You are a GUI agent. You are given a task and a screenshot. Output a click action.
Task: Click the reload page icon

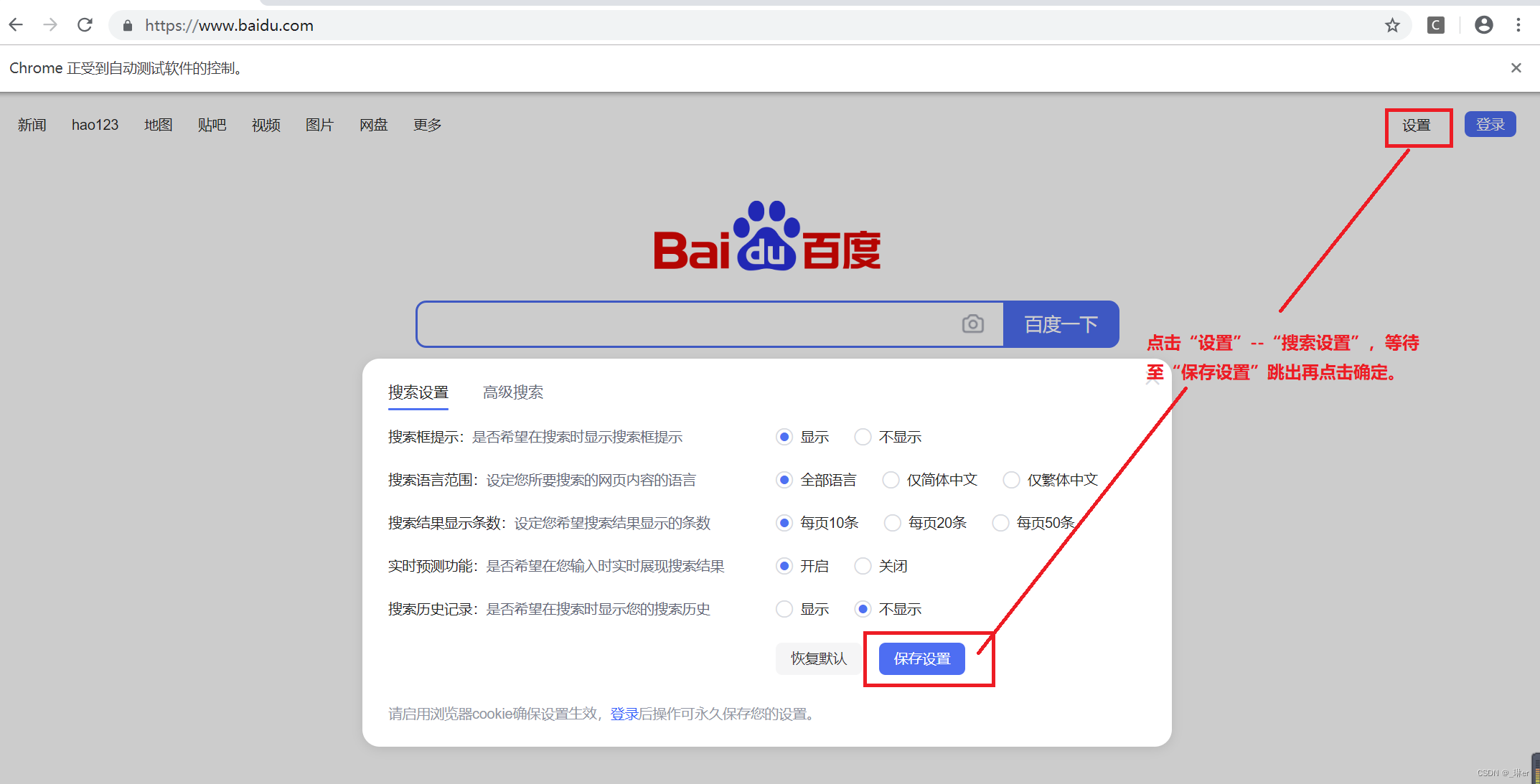[85, 24]
